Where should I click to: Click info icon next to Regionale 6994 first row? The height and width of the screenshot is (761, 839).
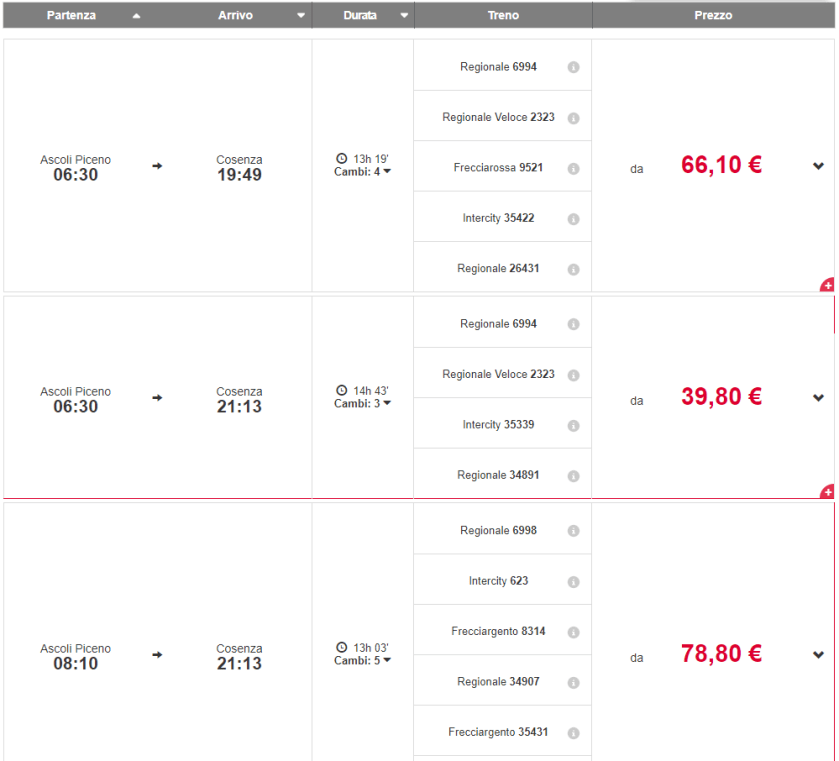coord(573,67)
